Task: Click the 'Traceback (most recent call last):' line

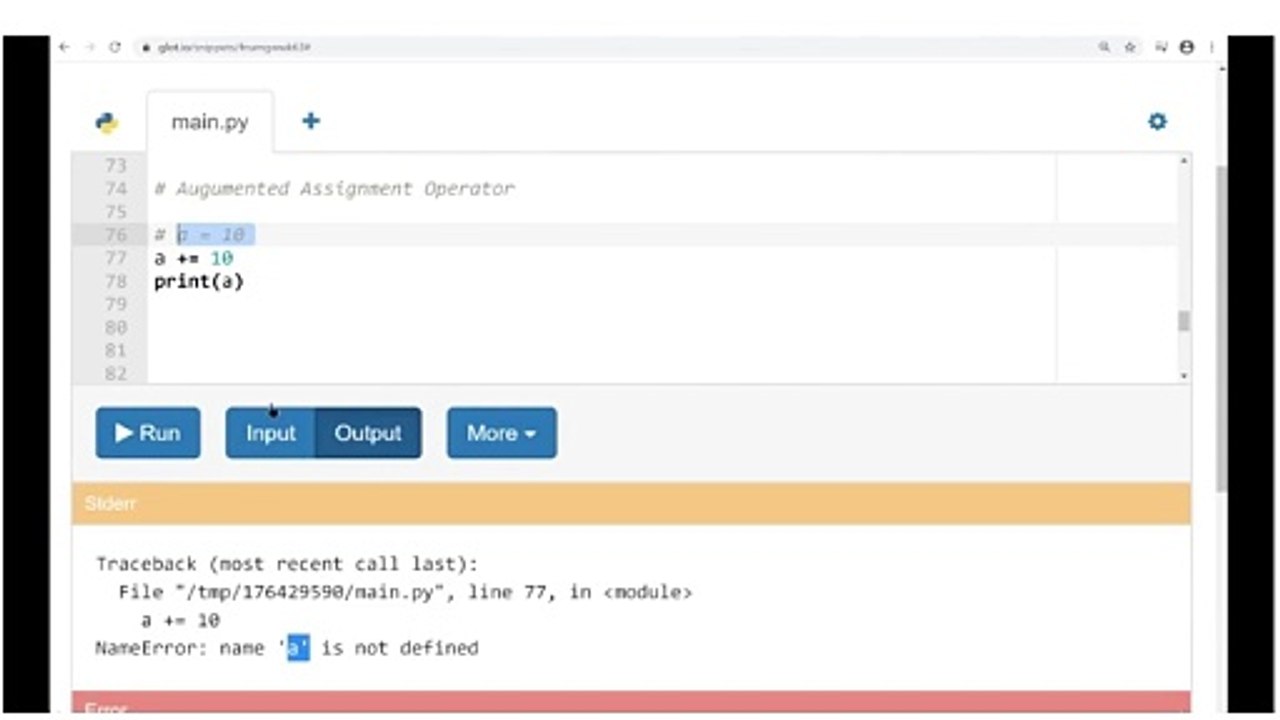Action: click(287, 564)
